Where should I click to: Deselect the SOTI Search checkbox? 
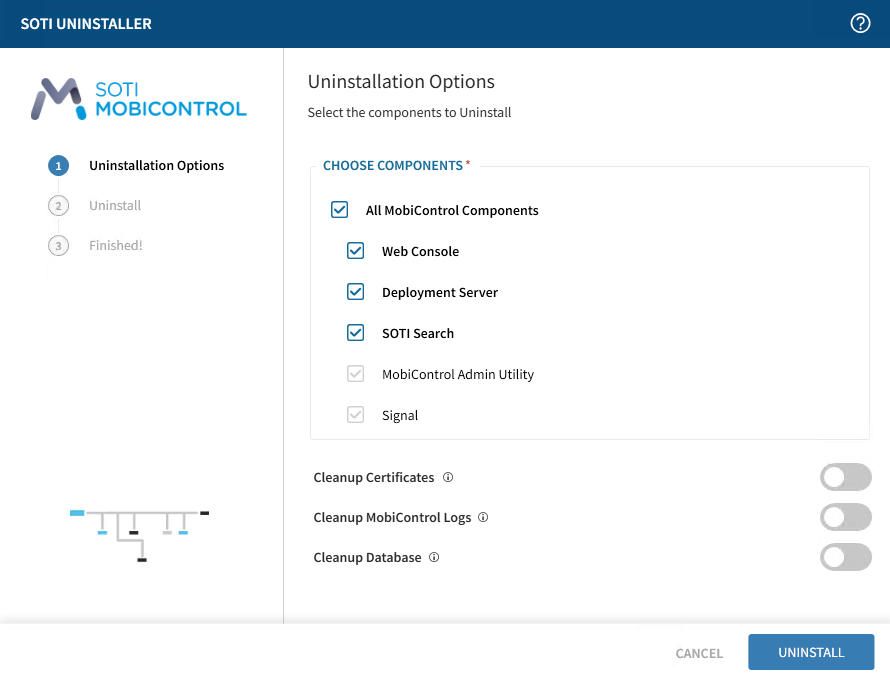[x=355, y=333]
